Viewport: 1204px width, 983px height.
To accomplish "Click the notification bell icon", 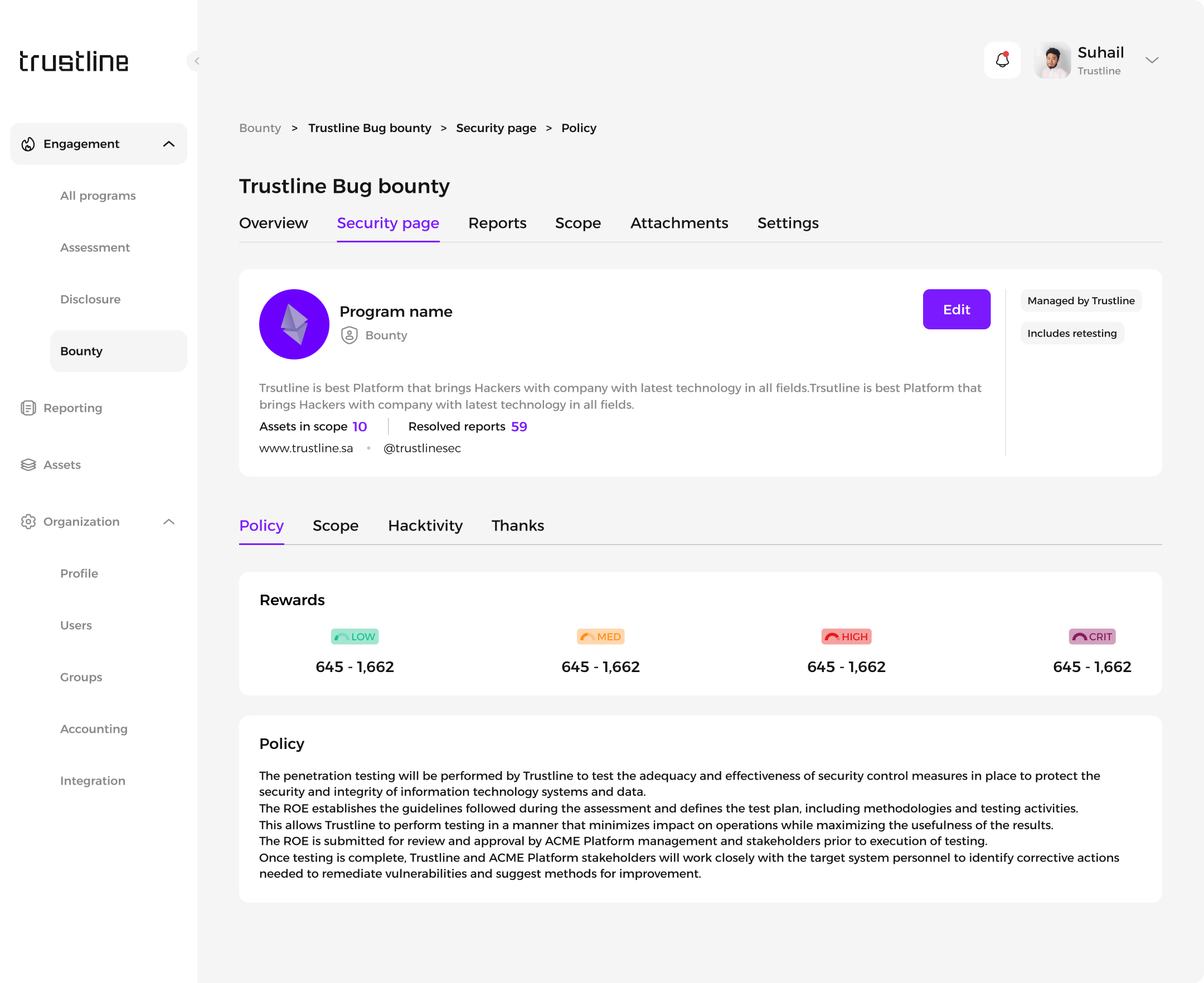I will 1002,60.
